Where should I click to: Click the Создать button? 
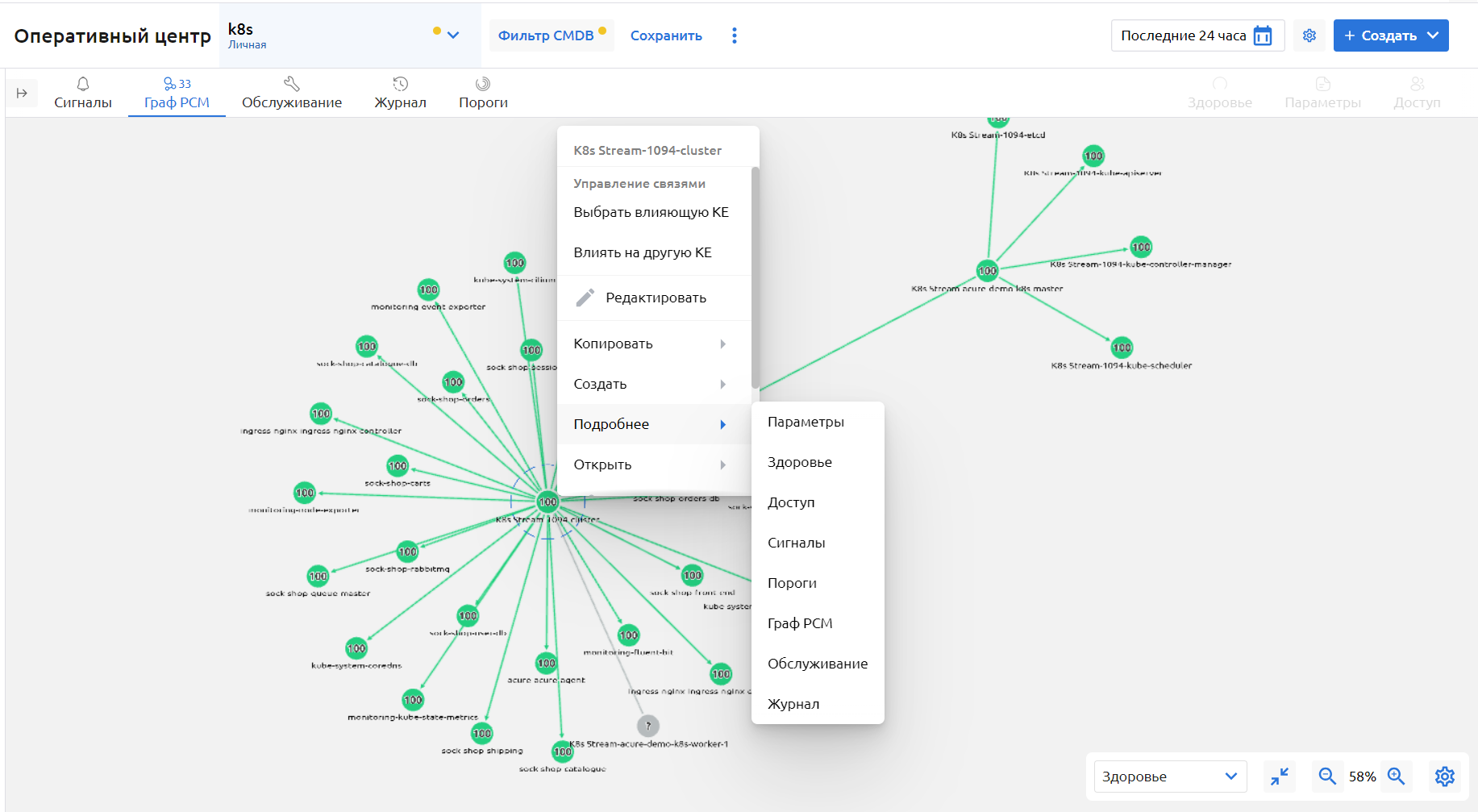coord(1389,35)
